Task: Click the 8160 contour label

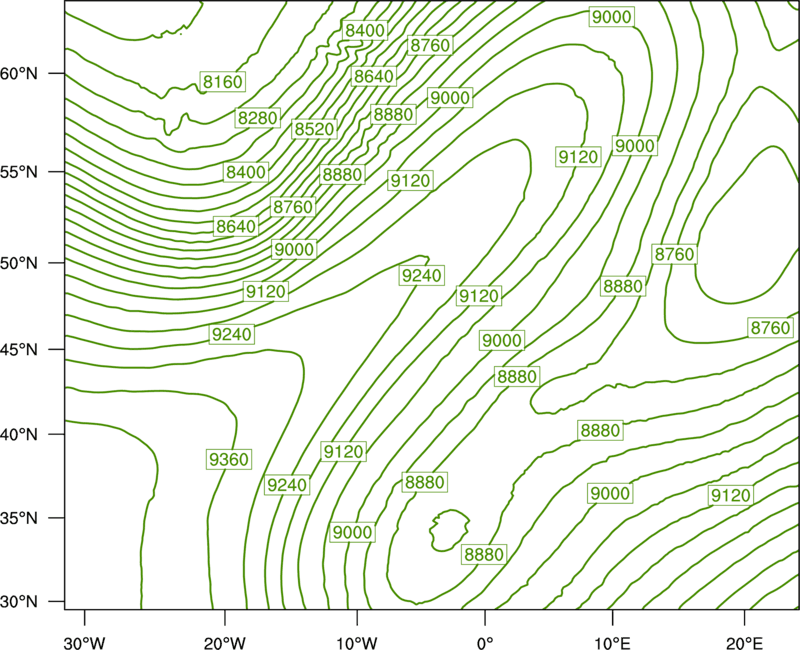Action: [x=222, y=82]
